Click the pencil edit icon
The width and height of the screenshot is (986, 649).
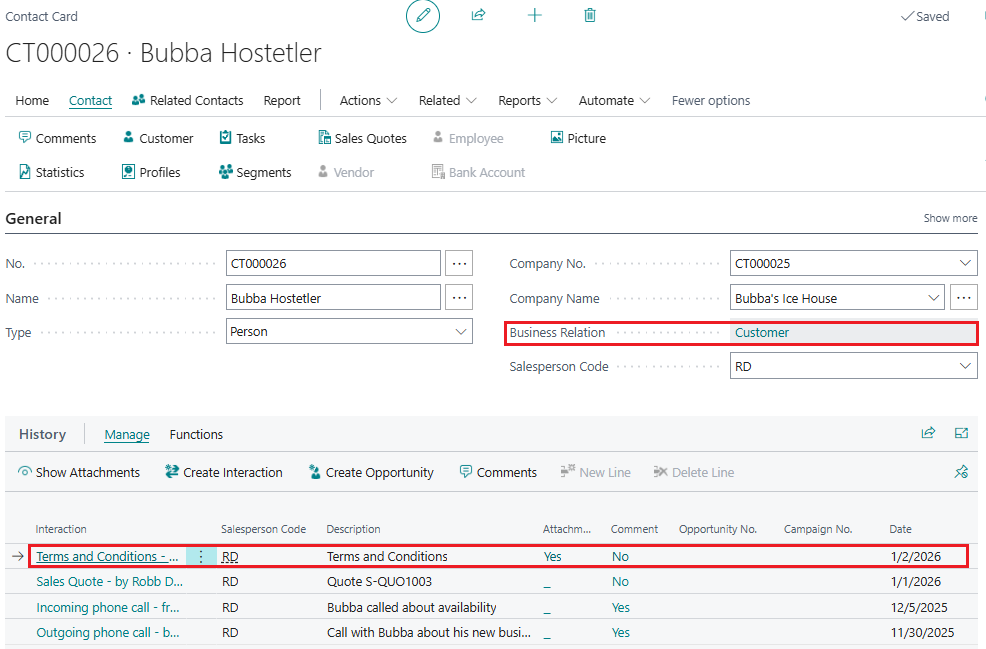[423, 16]
